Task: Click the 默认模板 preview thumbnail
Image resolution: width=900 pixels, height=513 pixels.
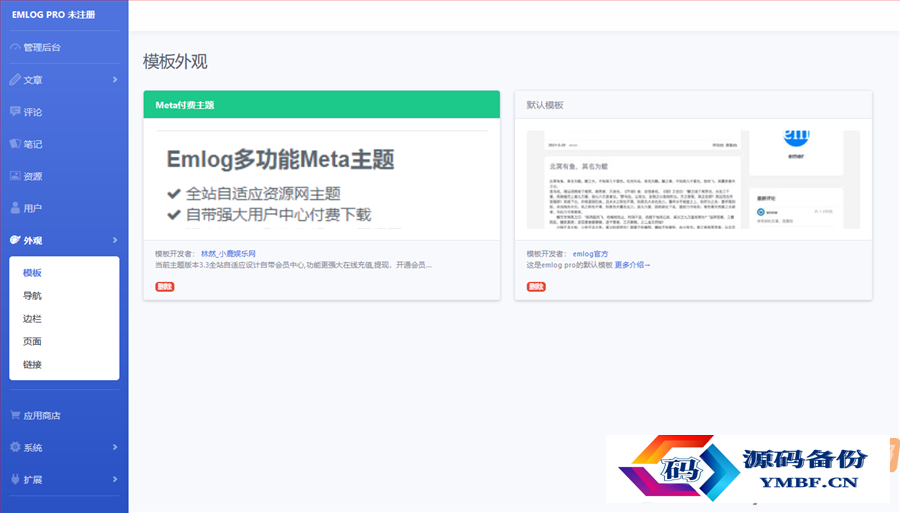Action: tap(693, 179)
